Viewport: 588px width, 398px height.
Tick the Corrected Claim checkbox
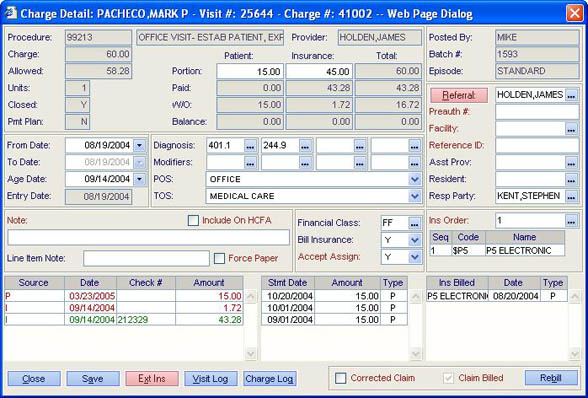tap(340, 378)
